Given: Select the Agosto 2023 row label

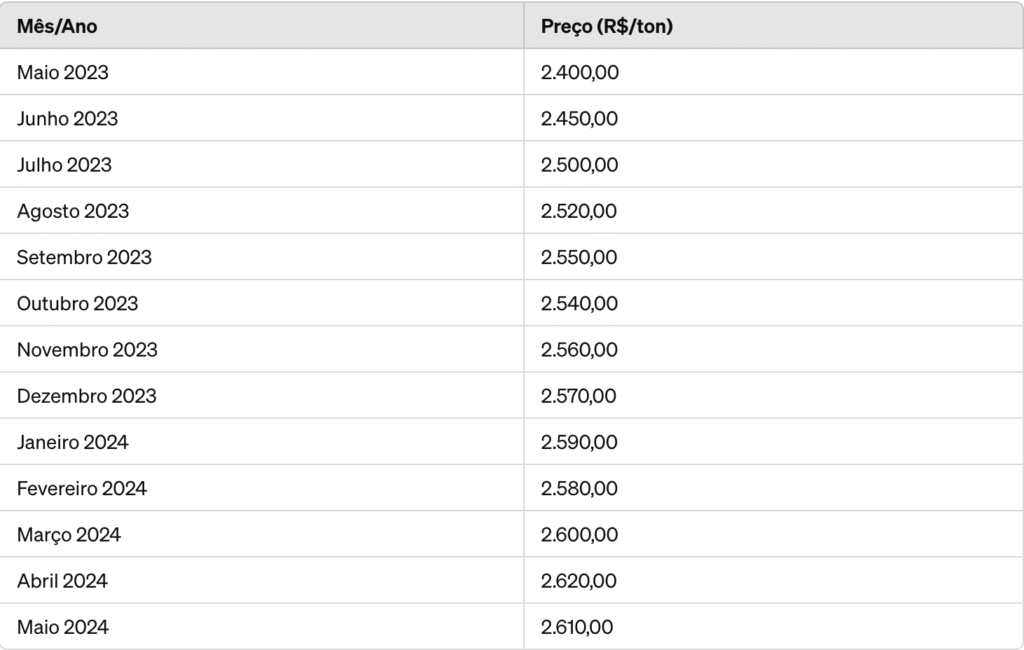Looking at the screenshot, I should 73,211.
